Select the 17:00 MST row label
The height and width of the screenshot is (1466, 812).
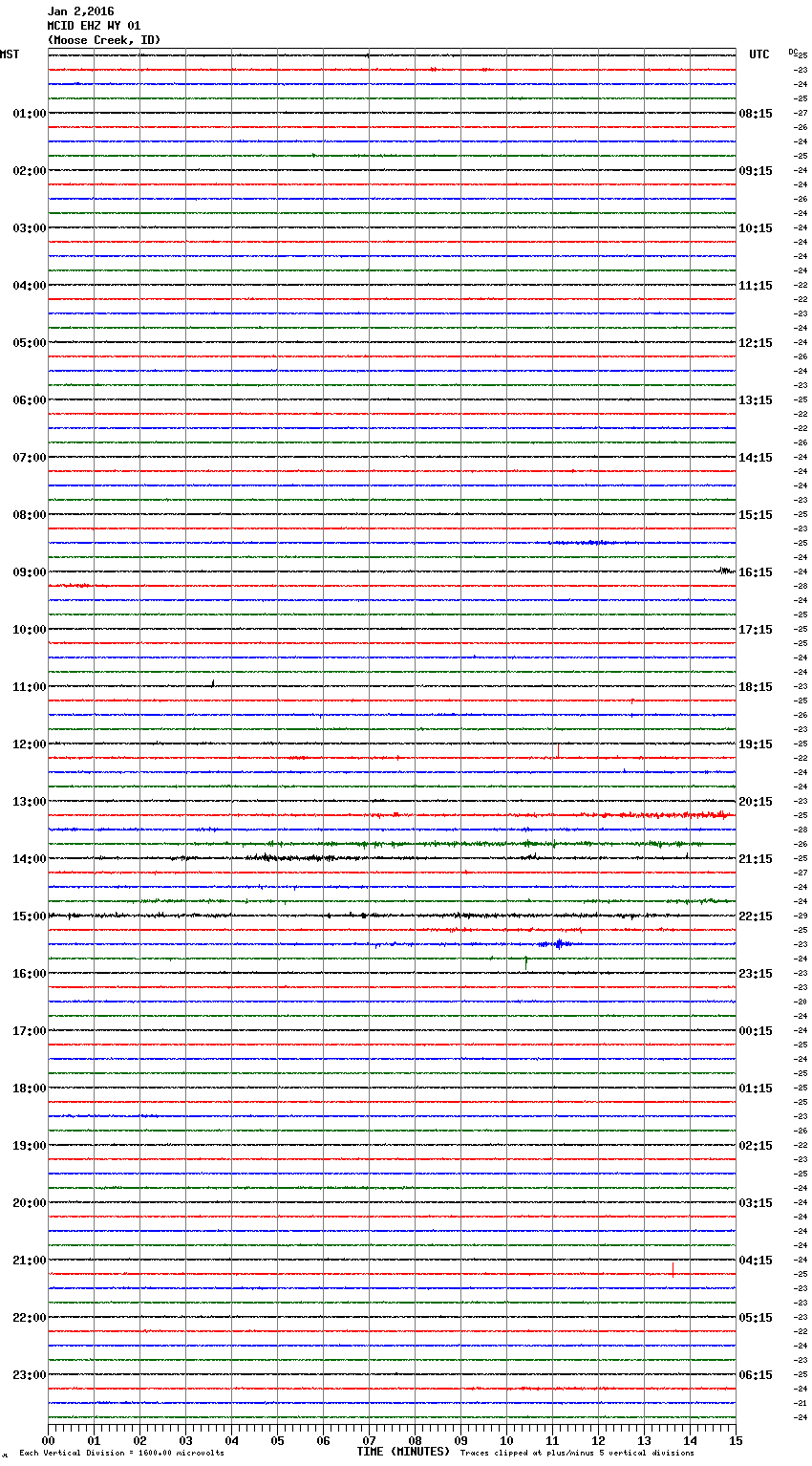[x=30, y=1031]
